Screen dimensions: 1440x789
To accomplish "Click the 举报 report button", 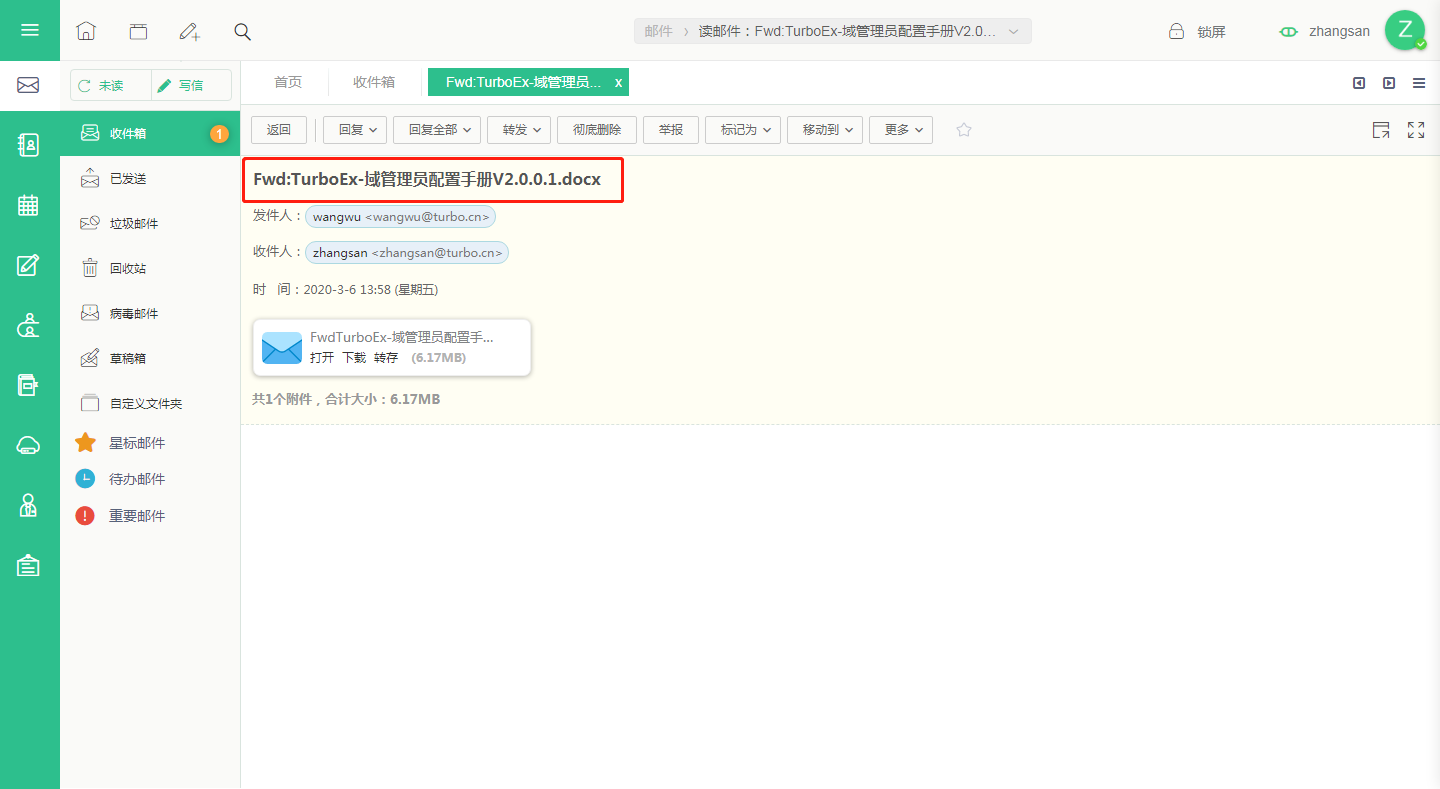I will pyautogui.click(x=671, y=130).
